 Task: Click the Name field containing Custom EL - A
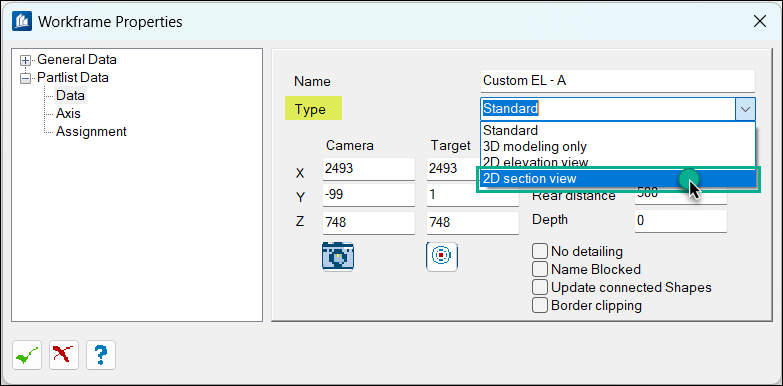pos(618,81)
